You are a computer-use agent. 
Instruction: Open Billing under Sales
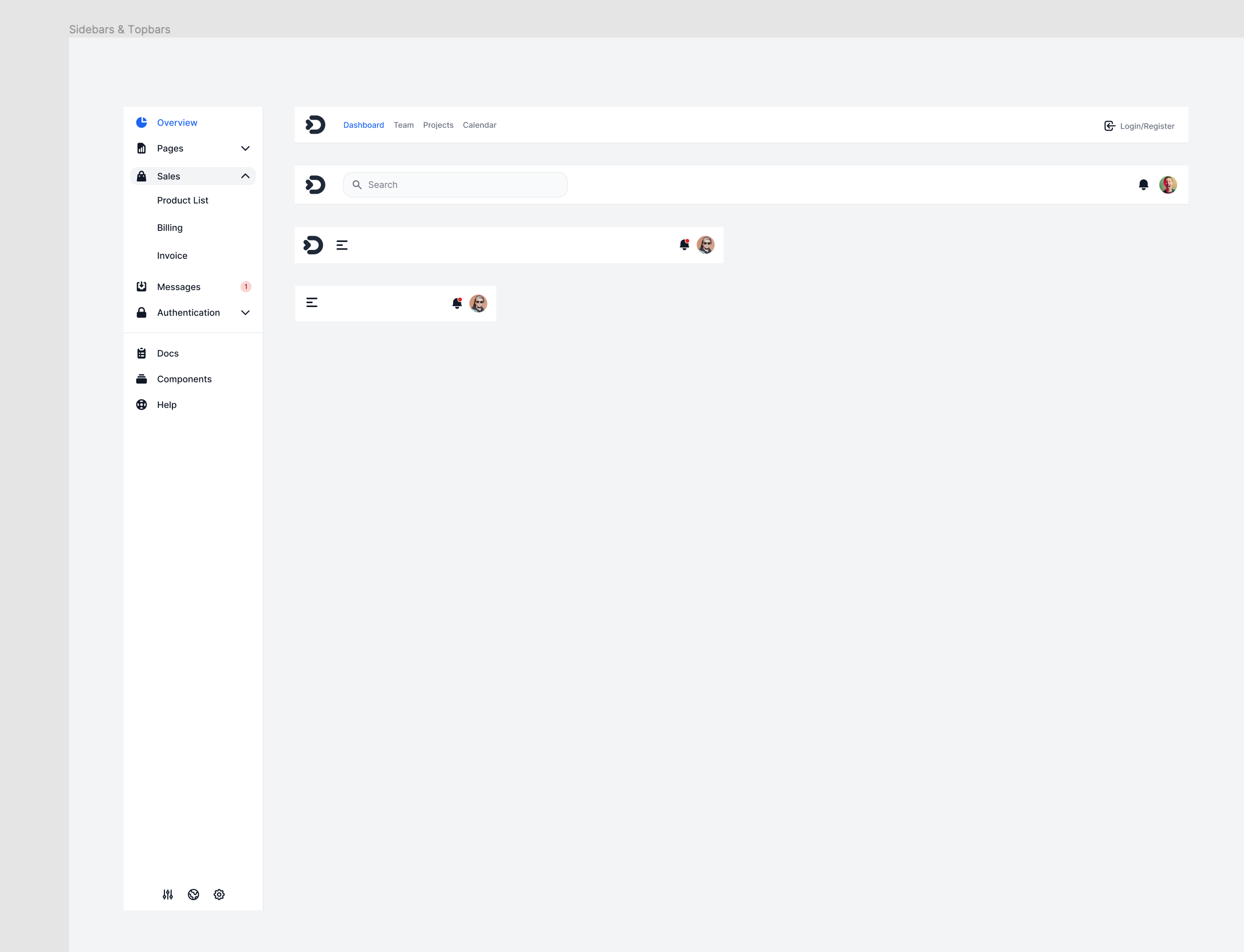click(x=170, y=228)
